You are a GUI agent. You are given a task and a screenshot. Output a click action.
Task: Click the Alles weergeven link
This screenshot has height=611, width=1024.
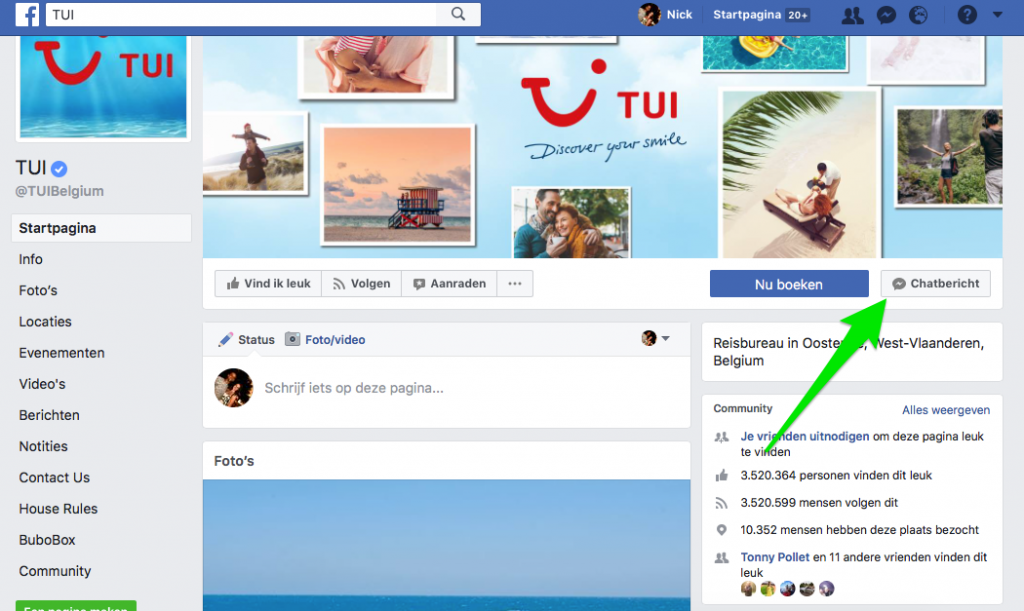click(x=946, y=410)
